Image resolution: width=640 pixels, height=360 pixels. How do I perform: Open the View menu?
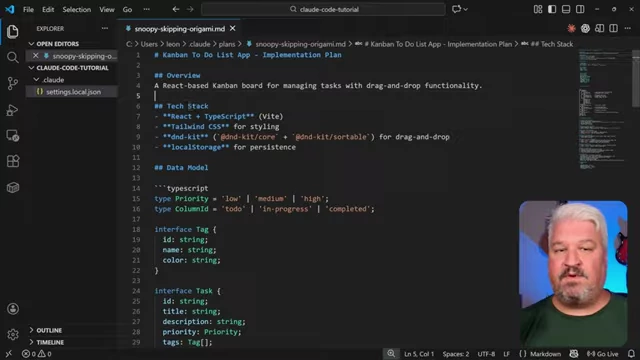107,9
